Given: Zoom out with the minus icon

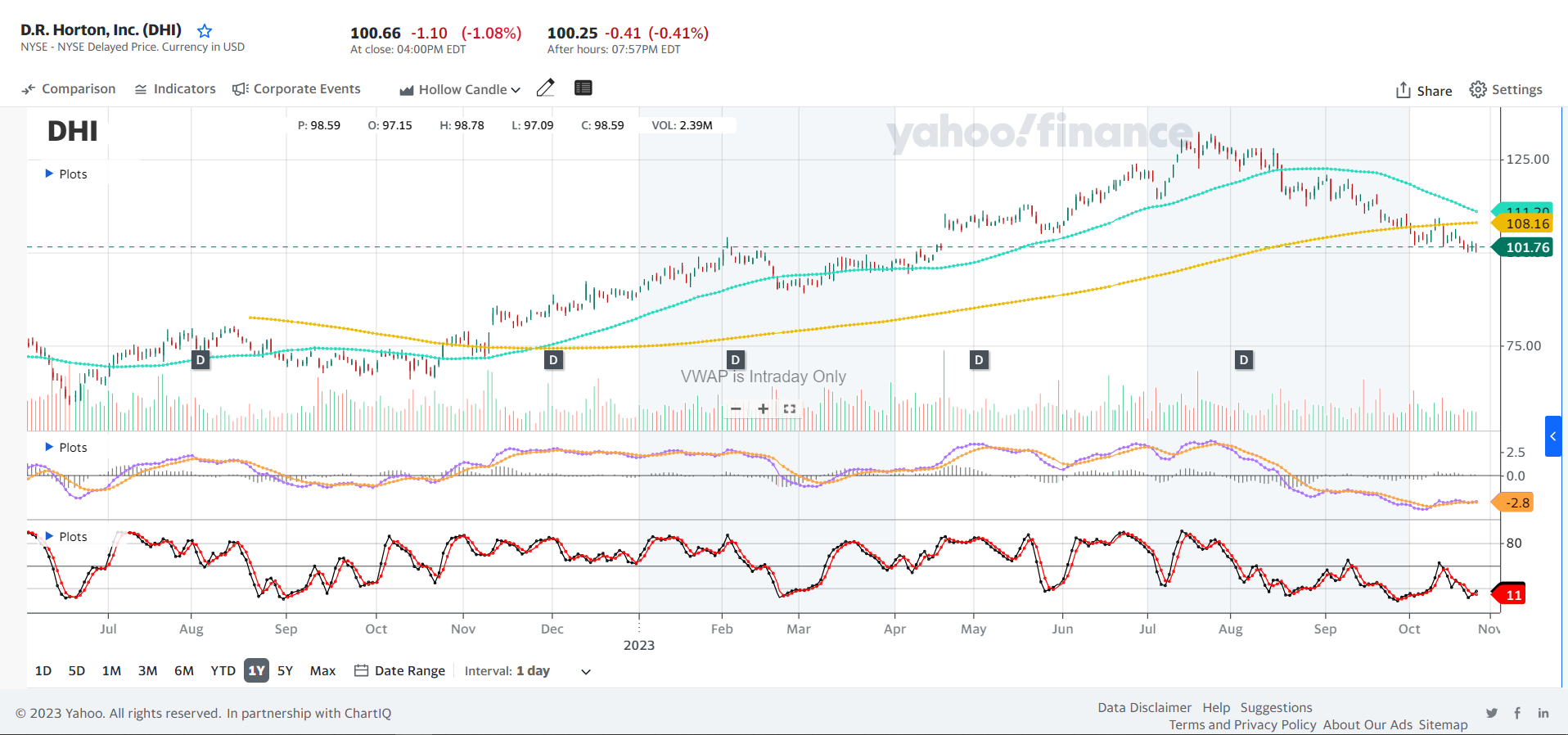Looking at the screenshot, I should (x=736, y=408).
